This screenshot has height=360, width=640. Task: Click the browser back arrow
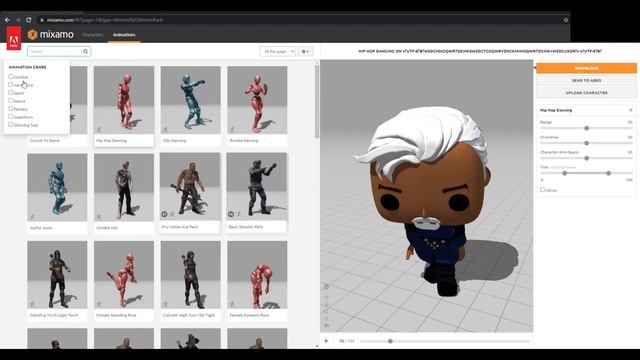pyautogui.click(x=7, y=20)
